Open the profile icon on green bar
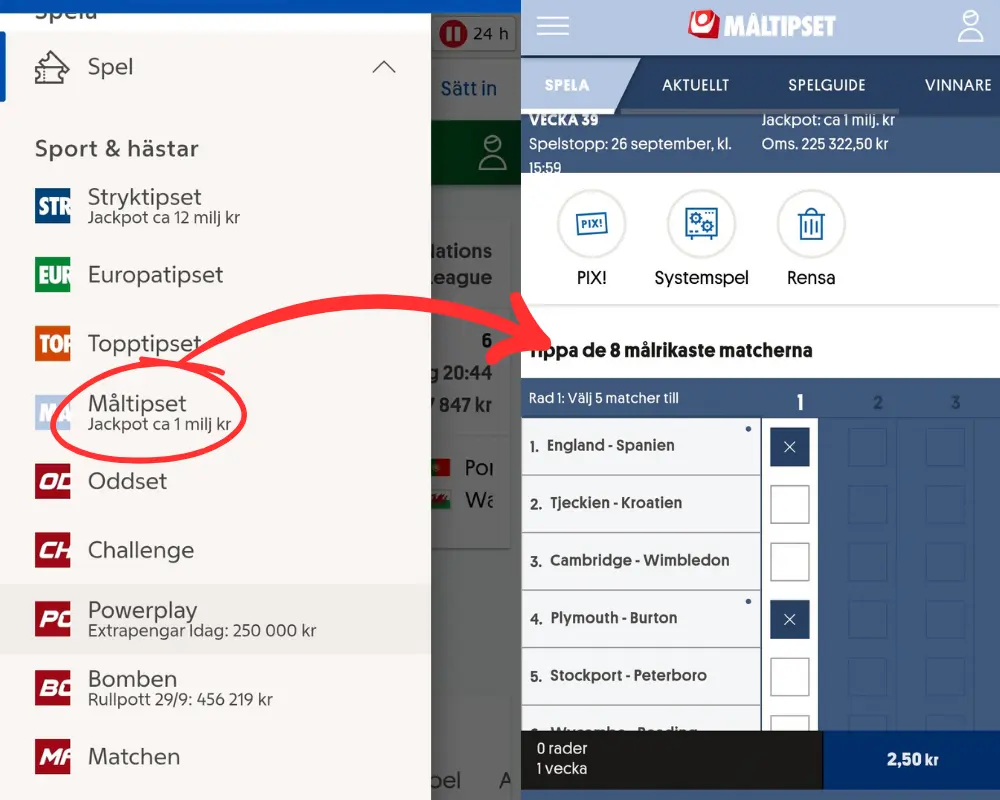1000x800 pixels. point(492,152)
